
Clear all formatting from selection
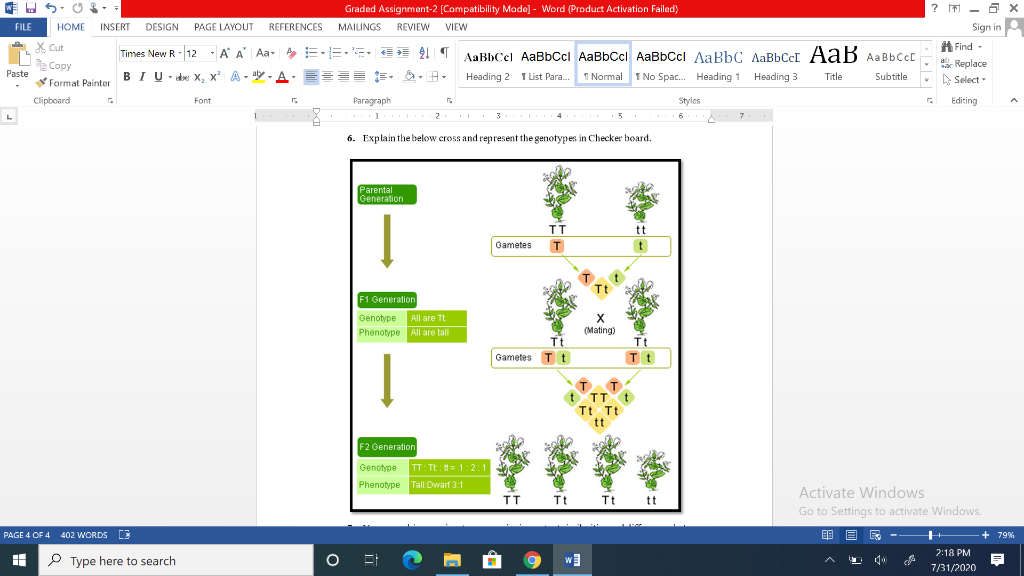pos(290,54)
